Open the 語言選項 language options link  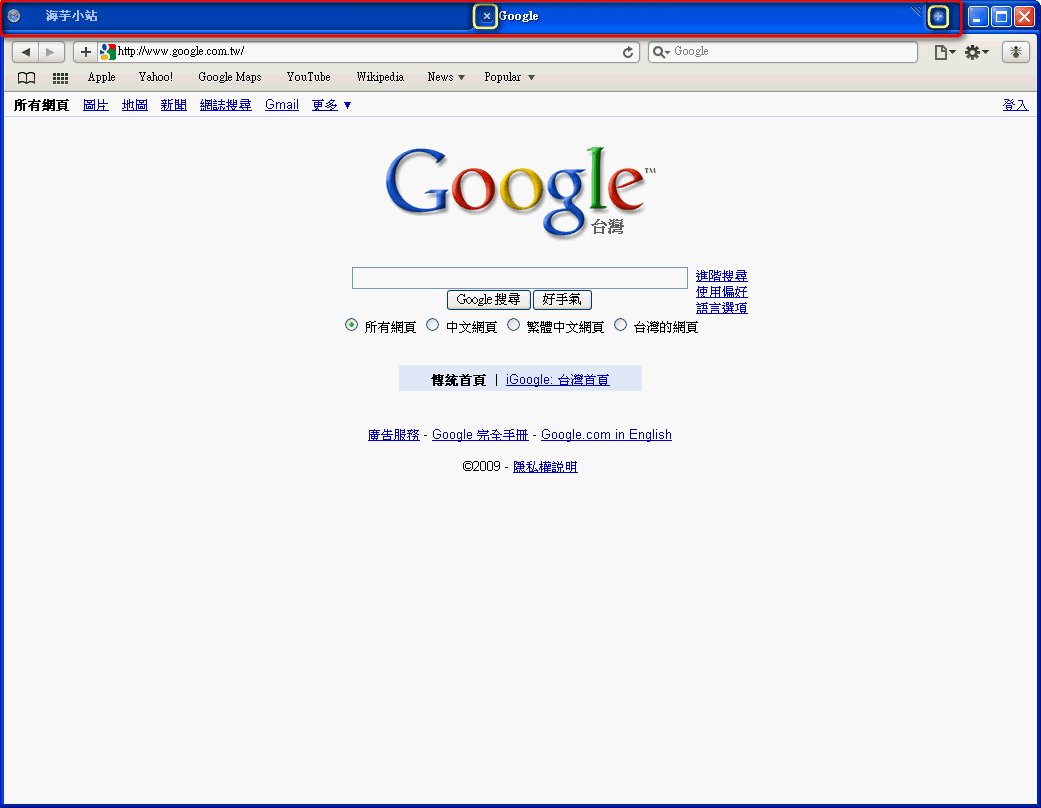[722, 308]
